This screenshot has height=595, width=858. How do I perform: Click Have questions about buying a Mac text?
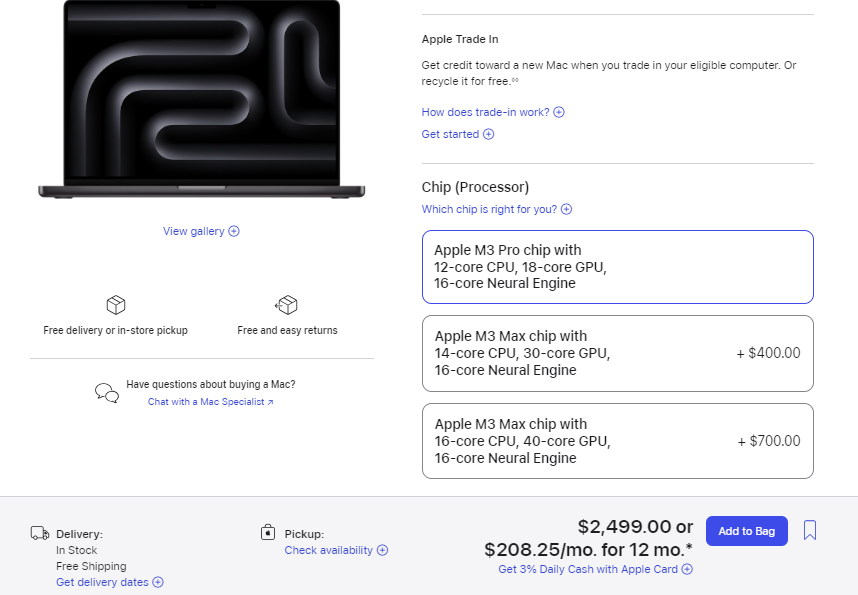pyautogui.click(x=211, y=384)
